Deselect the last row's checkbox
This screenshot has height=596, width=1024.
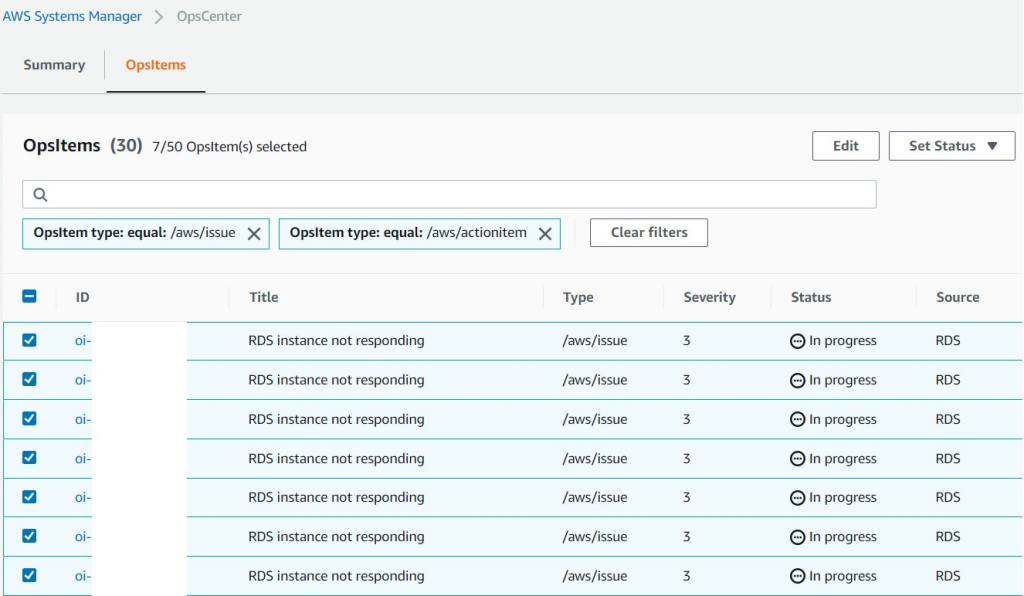tap(29, 576)
